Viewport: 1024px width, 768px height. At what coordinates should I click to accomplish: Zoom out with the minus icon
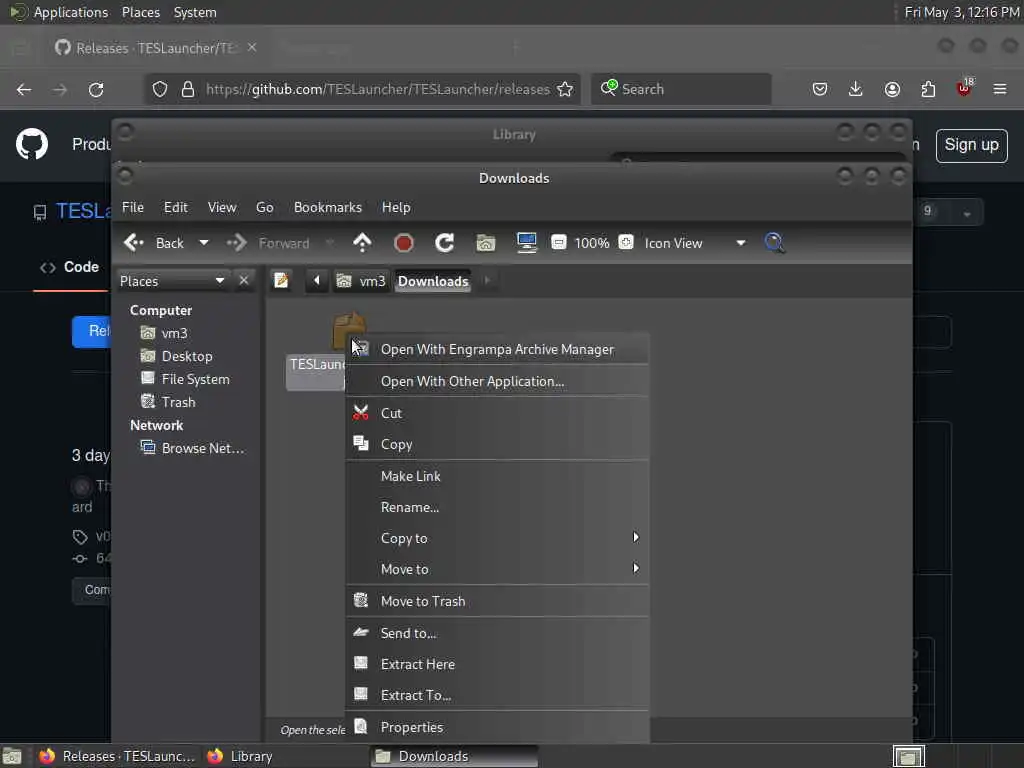558,242
